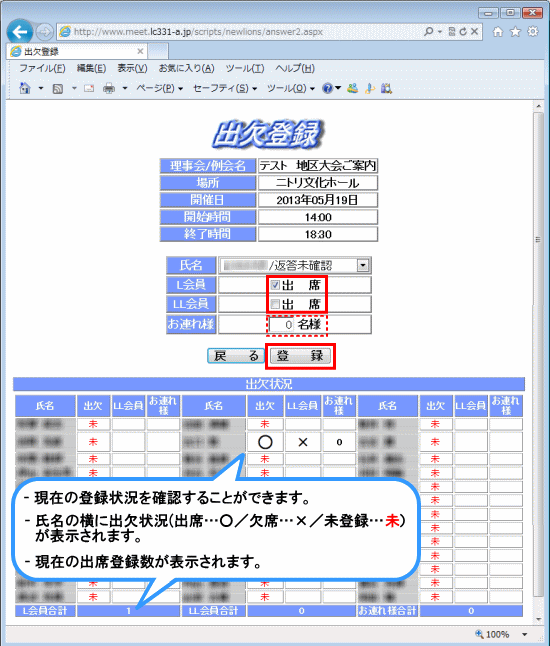This screenshot has width=550, height=646.
Task: Click the blue help question mark icon
Action: click(327, 88)
